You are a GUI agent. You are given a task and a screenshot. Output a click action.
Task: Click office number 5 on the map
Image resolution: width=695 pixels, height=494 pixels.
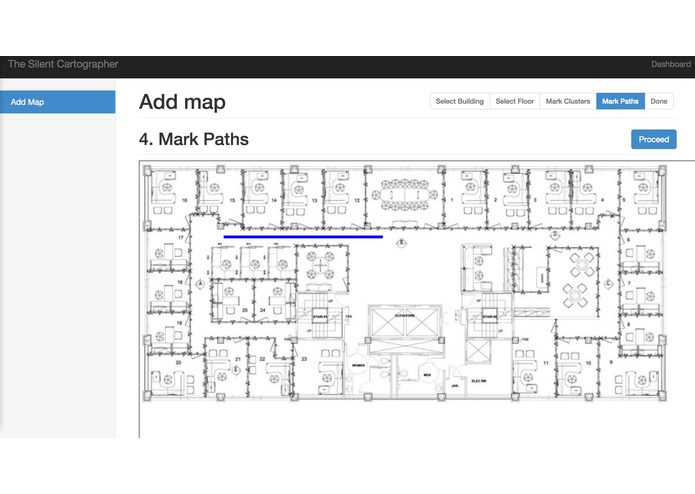coord(624,200)
